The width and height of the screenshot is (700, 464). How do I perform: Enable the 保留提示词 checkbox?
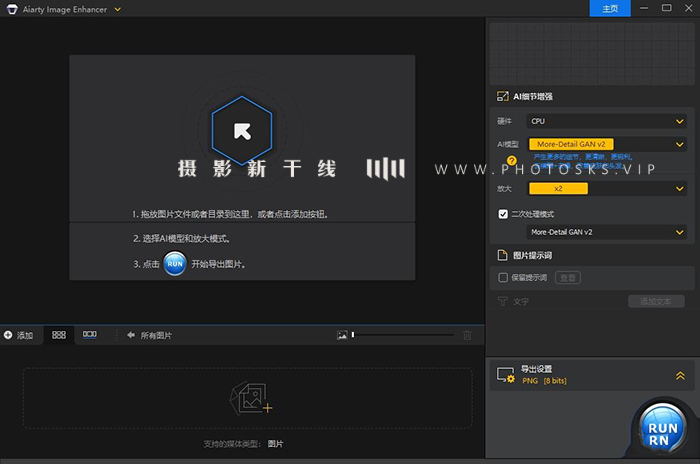click(x=503, y=277)
